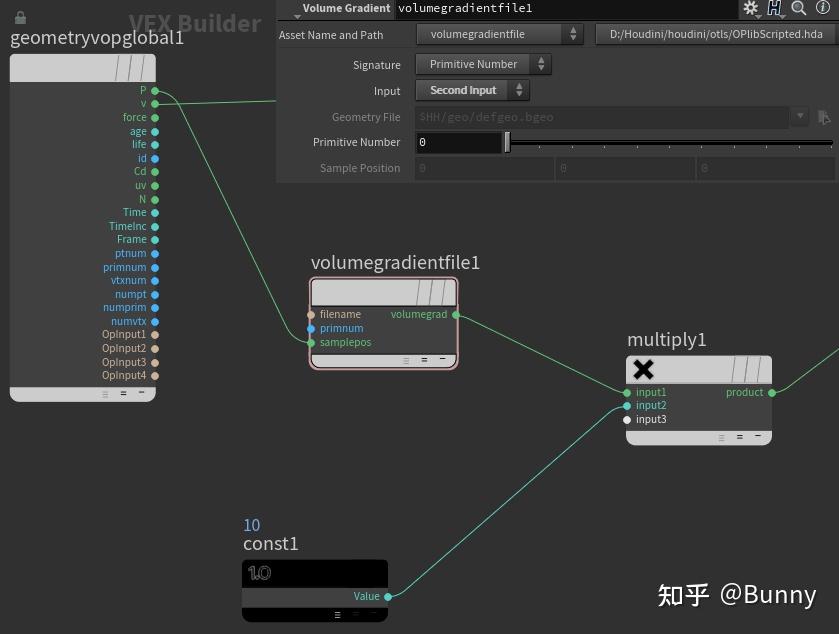Screen dimensions: 839x634
Task: Click the lock icon above geometryvopglobal1
Action: [x=20, y=17]
